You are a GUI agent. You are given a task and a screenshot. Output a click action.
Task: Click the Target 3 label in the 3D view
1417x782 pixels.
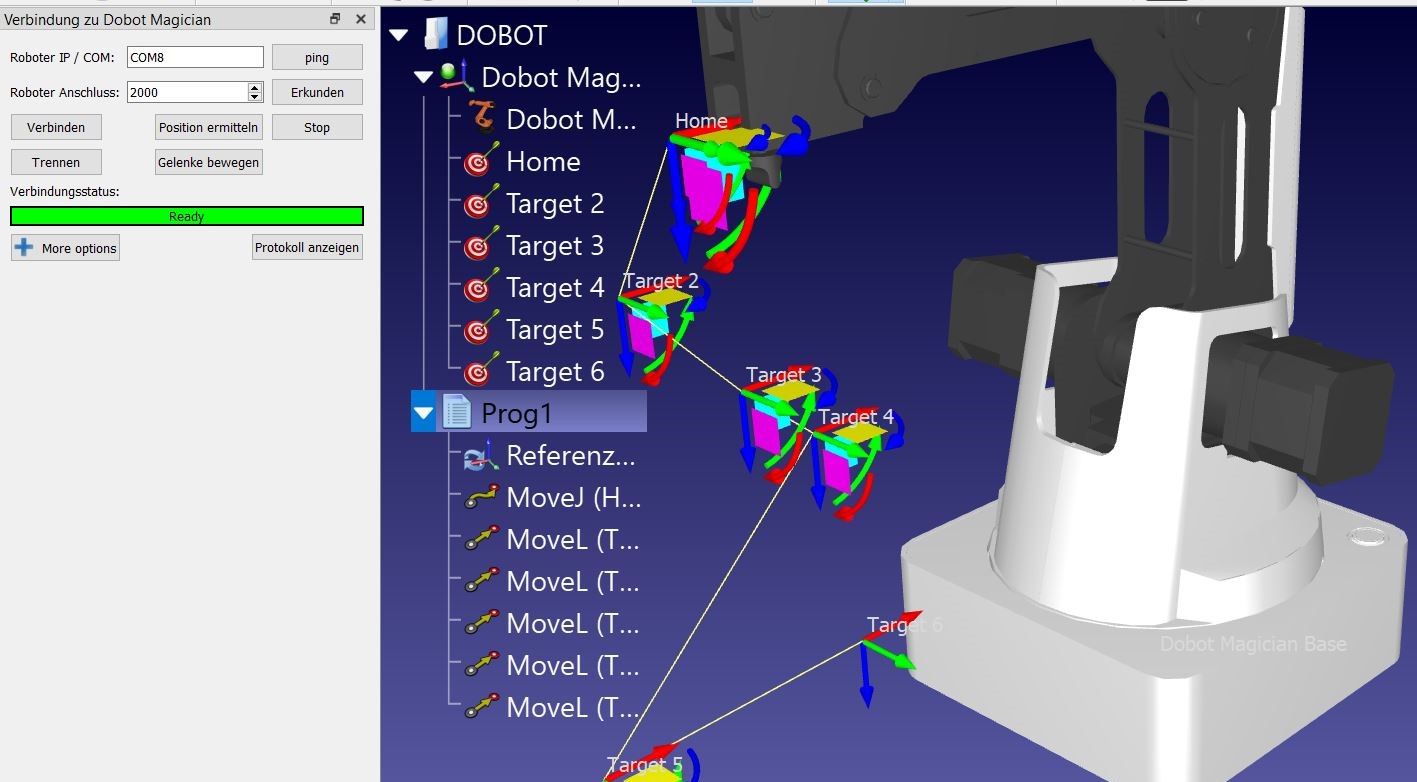click(x=784, y=375)
